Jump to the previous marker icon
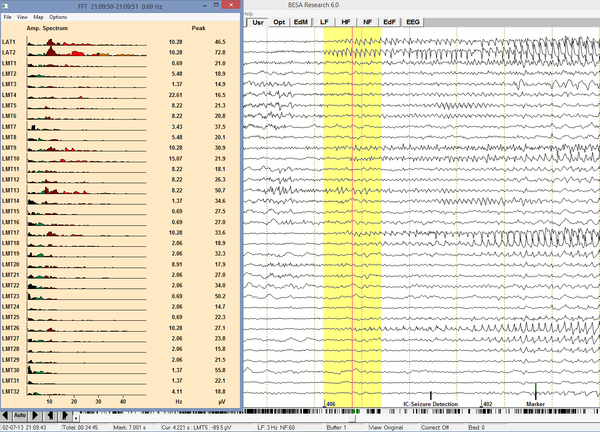 coord(50,414)
